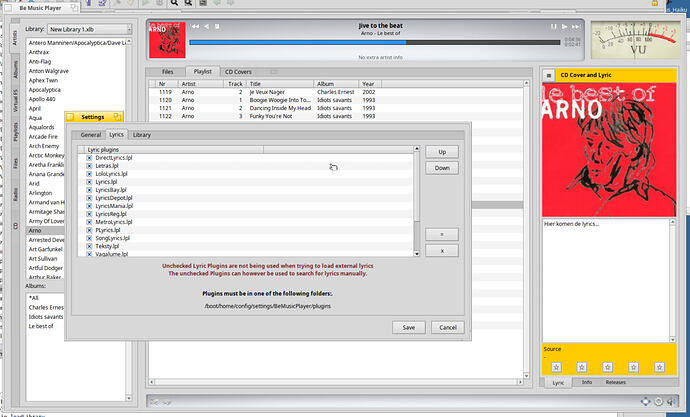Click zoom magnifier icon in background toolbar

click(174, 3)
